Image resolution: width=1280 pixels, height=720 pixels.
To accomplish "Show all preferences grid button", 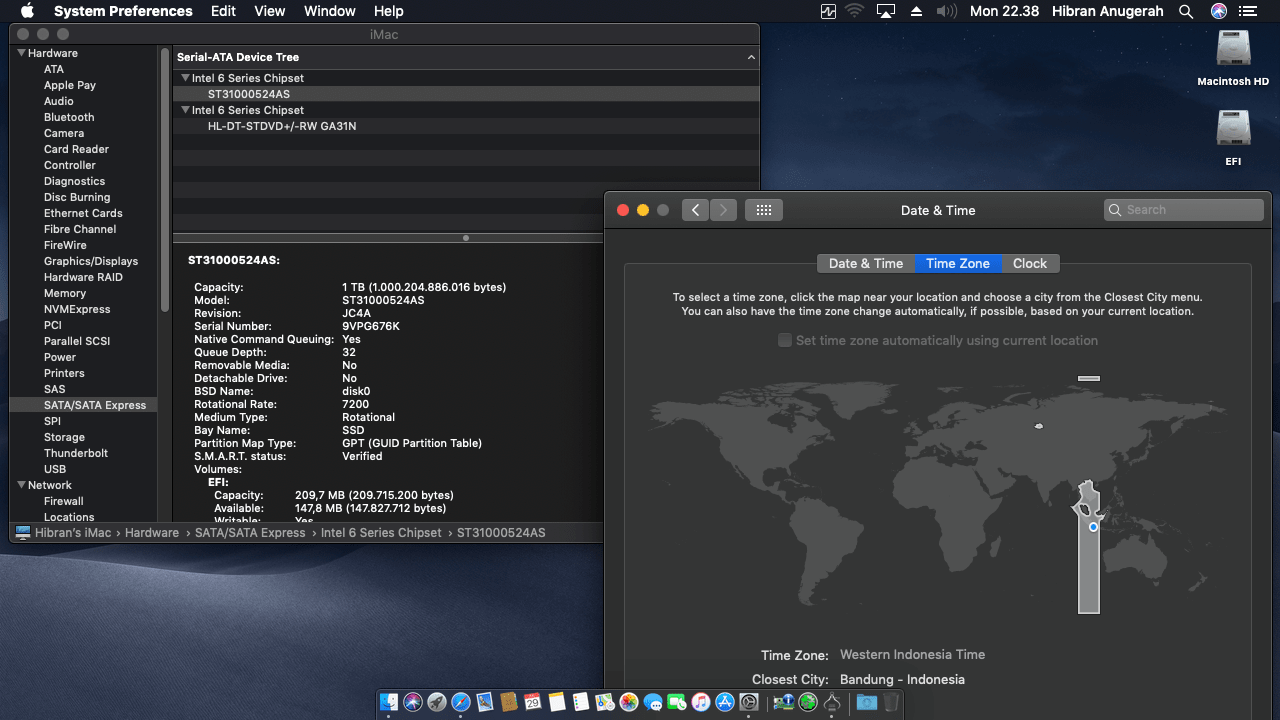I will click(764, 210).
